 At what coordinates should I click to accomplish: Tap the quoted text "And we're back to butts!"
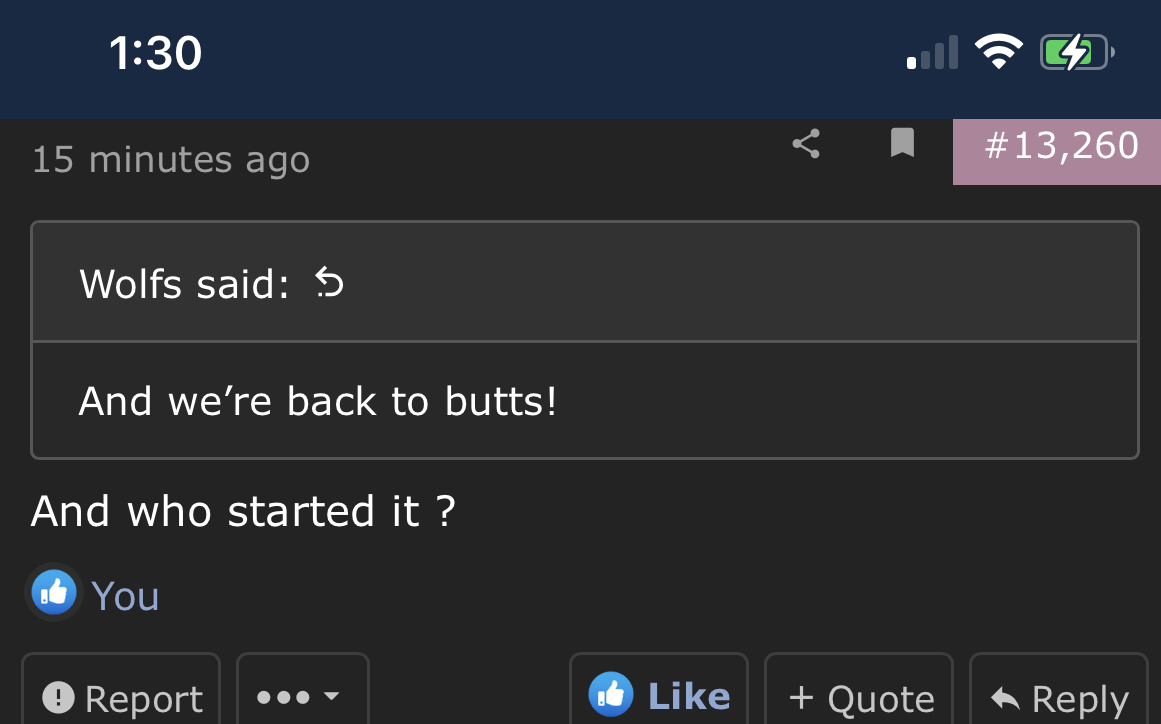point(318,401)
